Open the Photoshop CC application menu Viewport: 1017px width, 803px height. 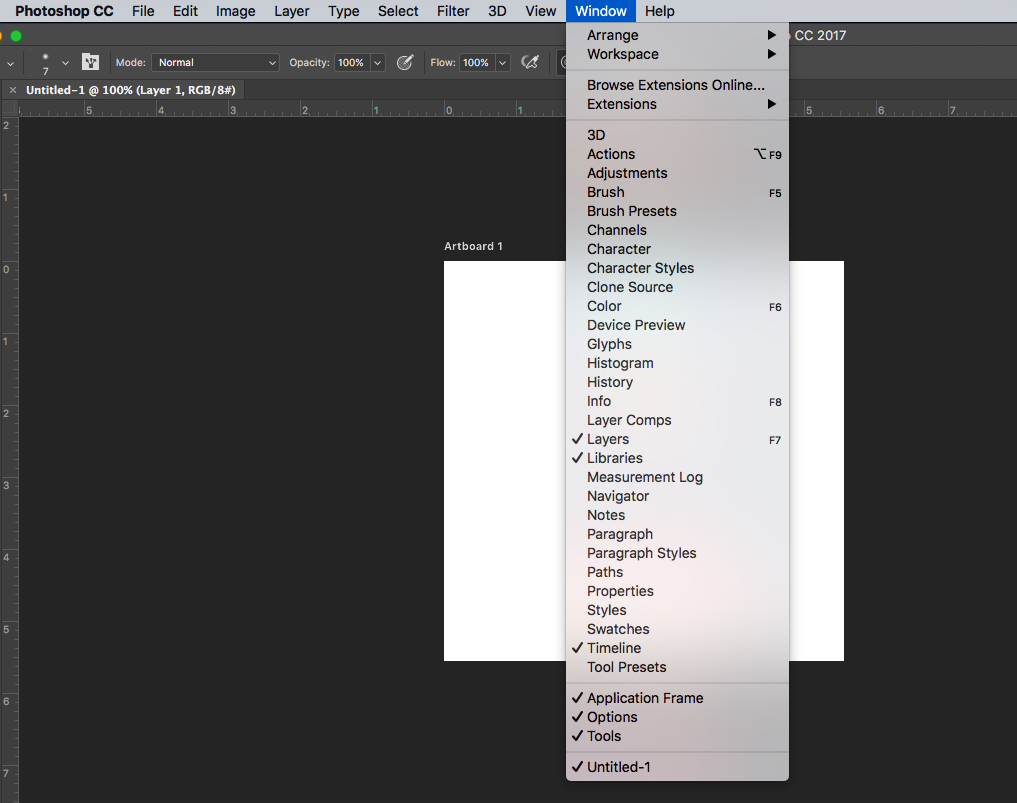pyautogui.click(x=64, y=11)
